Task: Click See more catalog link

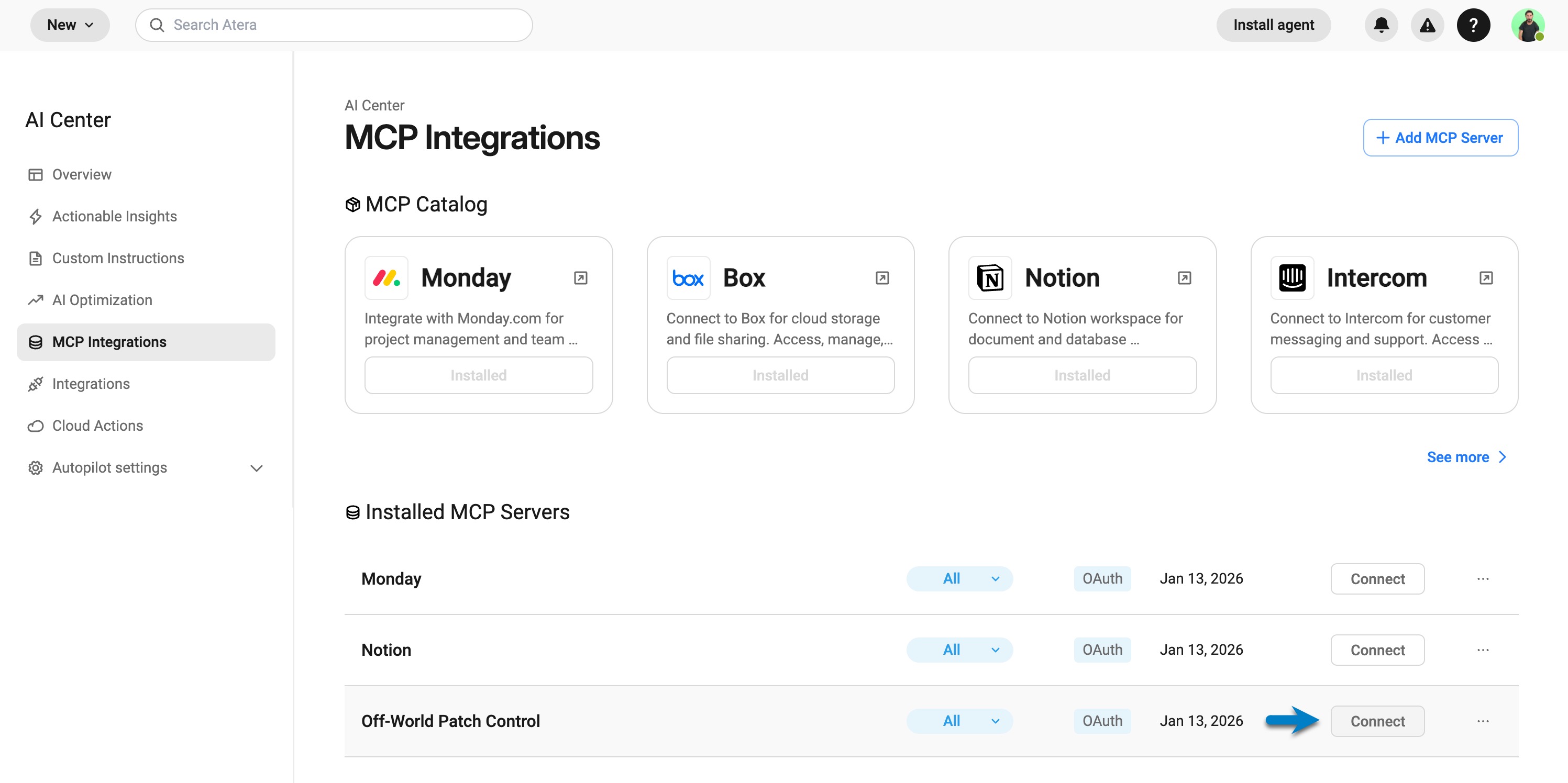Action: [1466, 457]
